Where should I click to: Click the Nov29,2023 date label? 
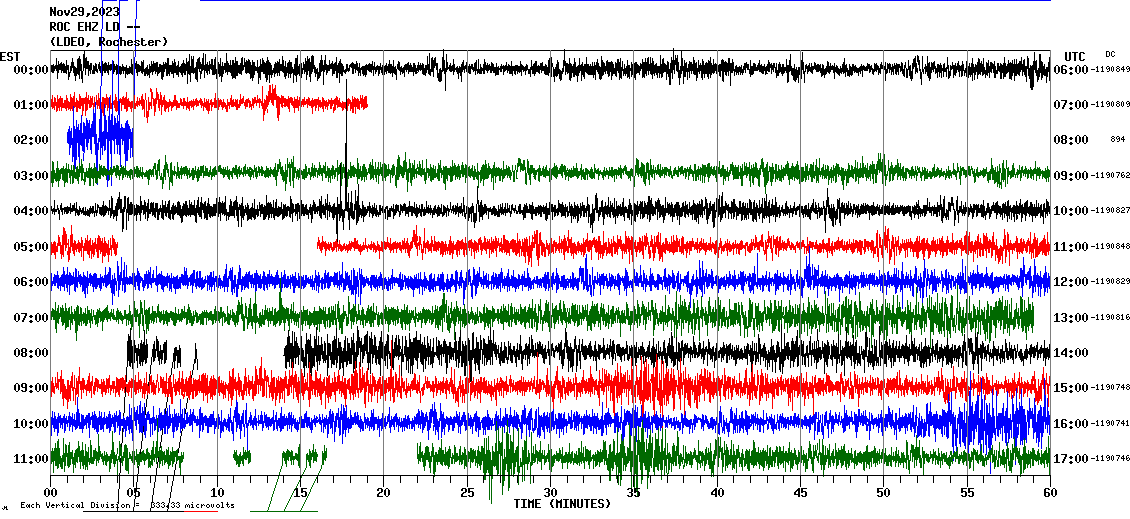coord(84,12)
